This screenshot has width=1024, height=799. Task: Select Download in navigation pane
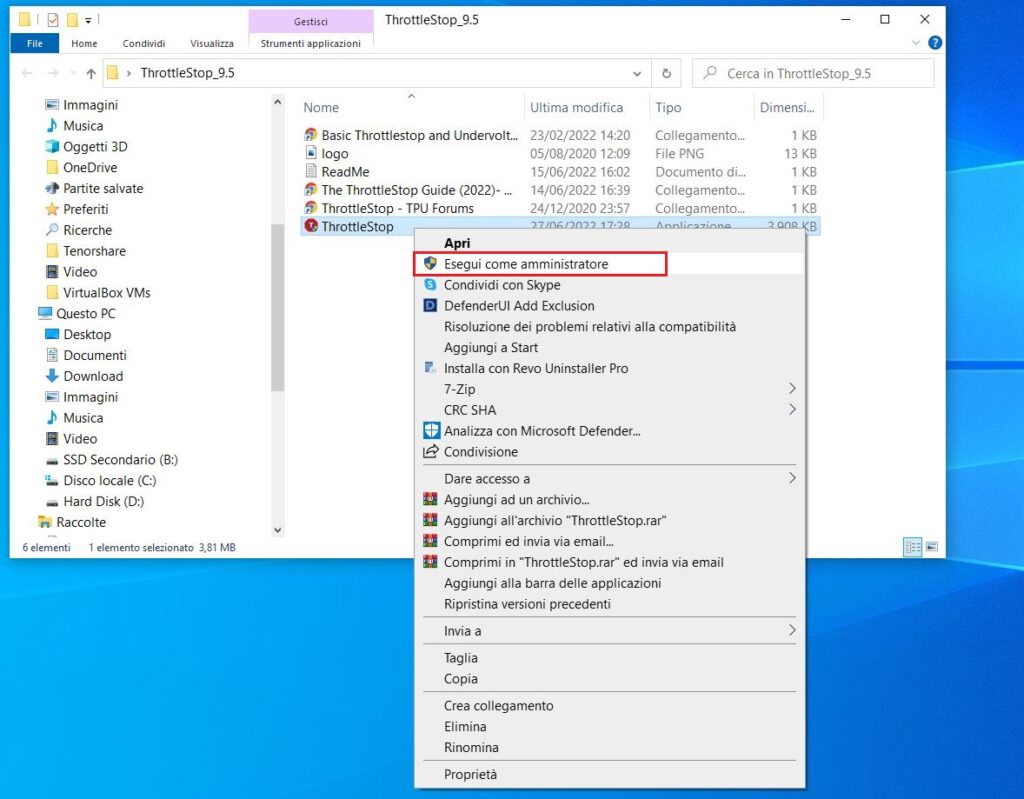click(93, 376)
